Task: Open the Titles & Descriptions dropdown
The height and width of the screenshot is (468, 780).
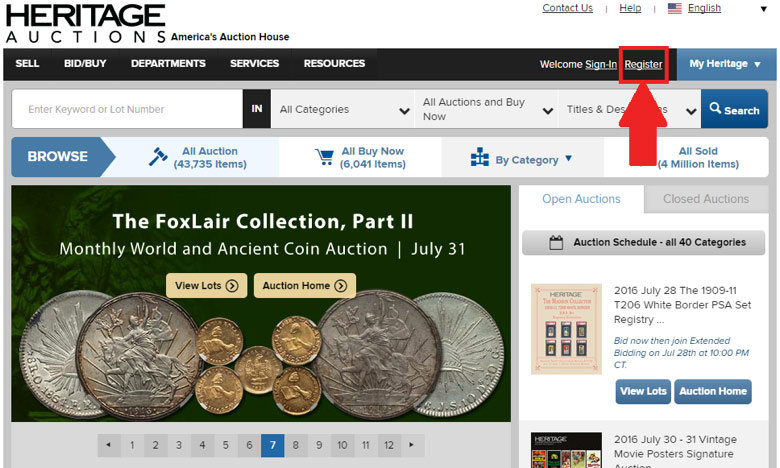Action: coord(630,109)
